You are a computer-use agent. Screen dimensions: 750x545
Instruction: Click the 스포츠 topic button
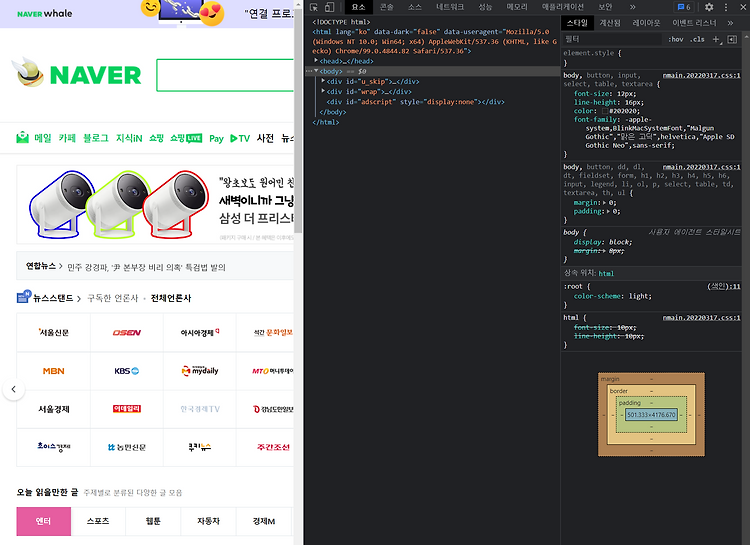pyautogui.click(x=98, y=521)
